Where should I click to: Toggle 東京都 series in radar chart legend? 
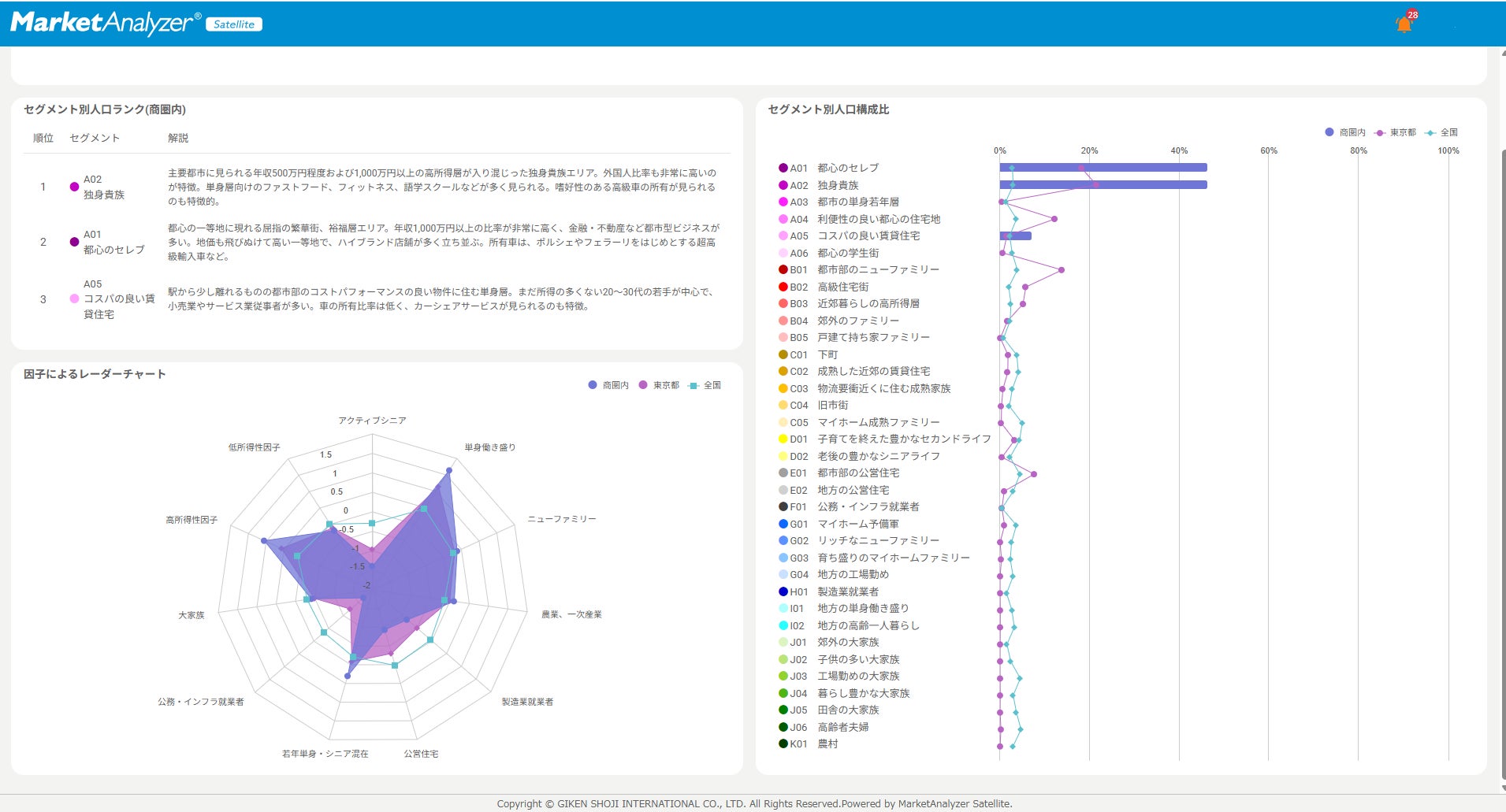(659, 385)
